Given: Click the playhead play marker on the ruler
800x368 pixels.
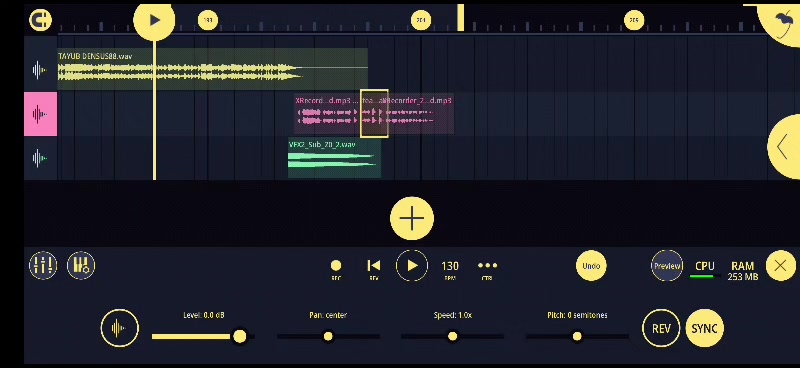Looking at the screenshot, I should point(154,20).
